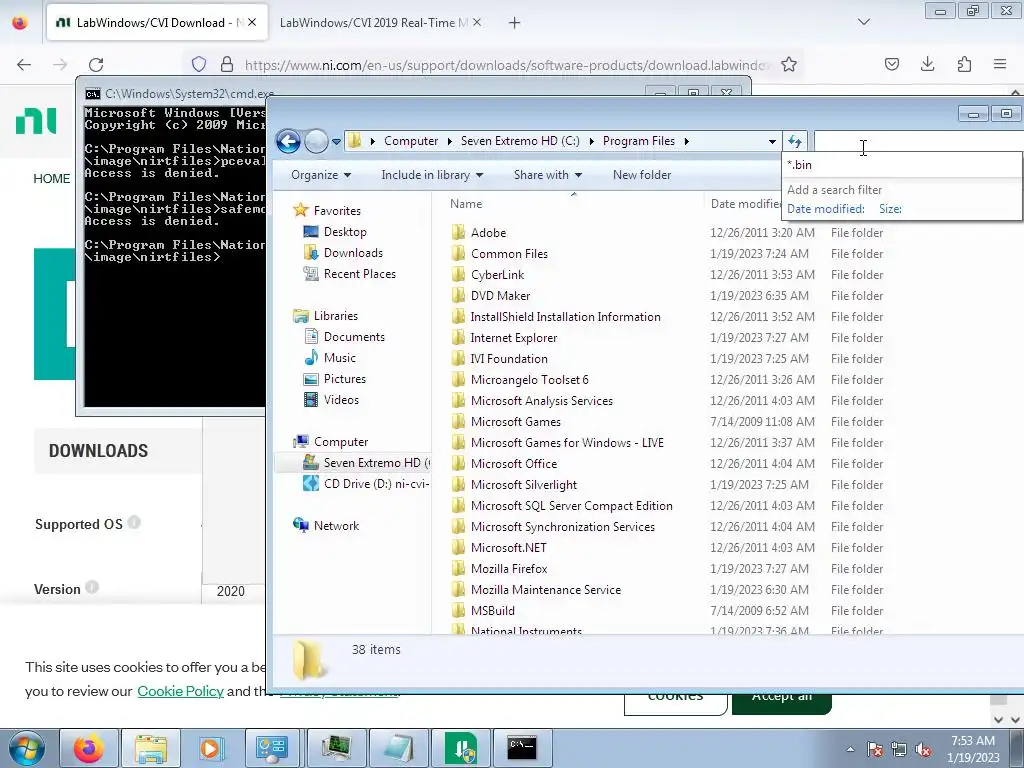List all tabs dropdown in Firefox

coord(864,22)
